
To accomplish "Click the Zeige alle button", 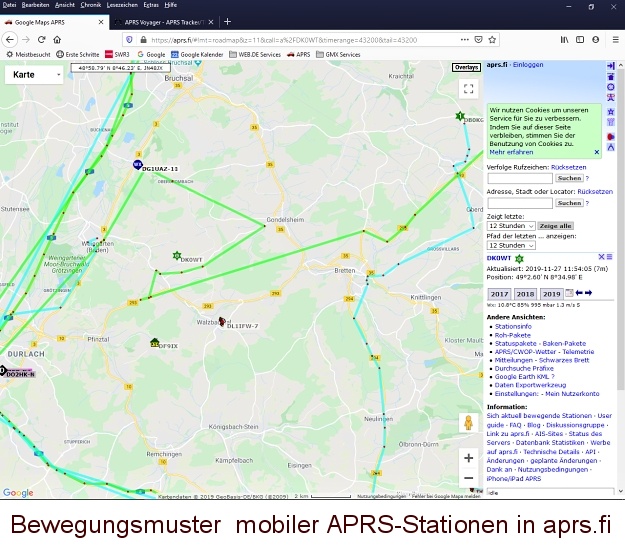I will (555, 226).
